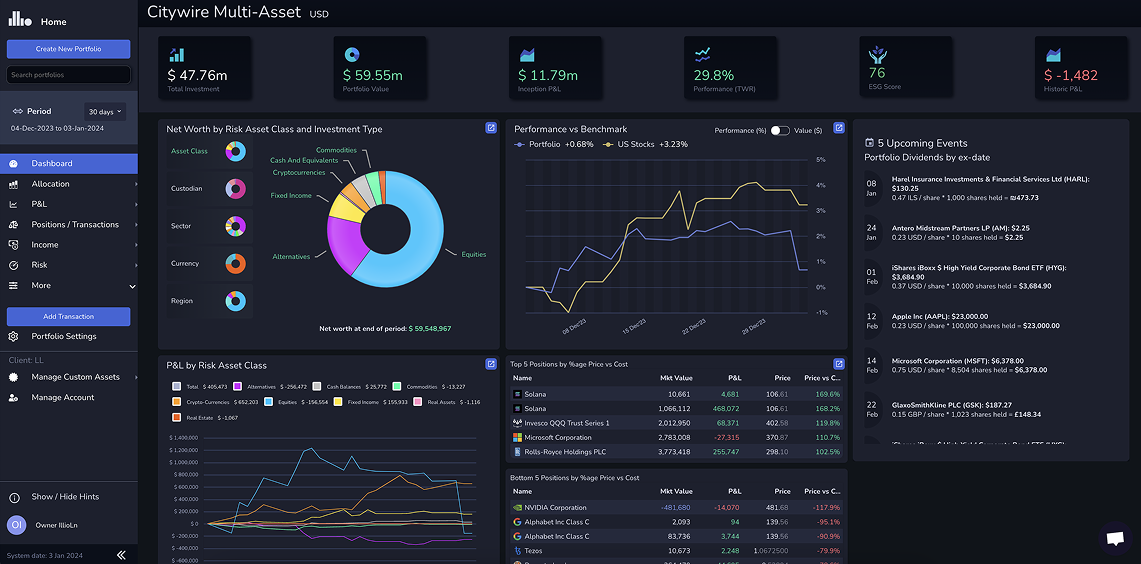This screenshot has width=1141, height=564.
Task: Click the Show / Hide Hints info icon
Action: pyautogui.click(x=14, y=497)
